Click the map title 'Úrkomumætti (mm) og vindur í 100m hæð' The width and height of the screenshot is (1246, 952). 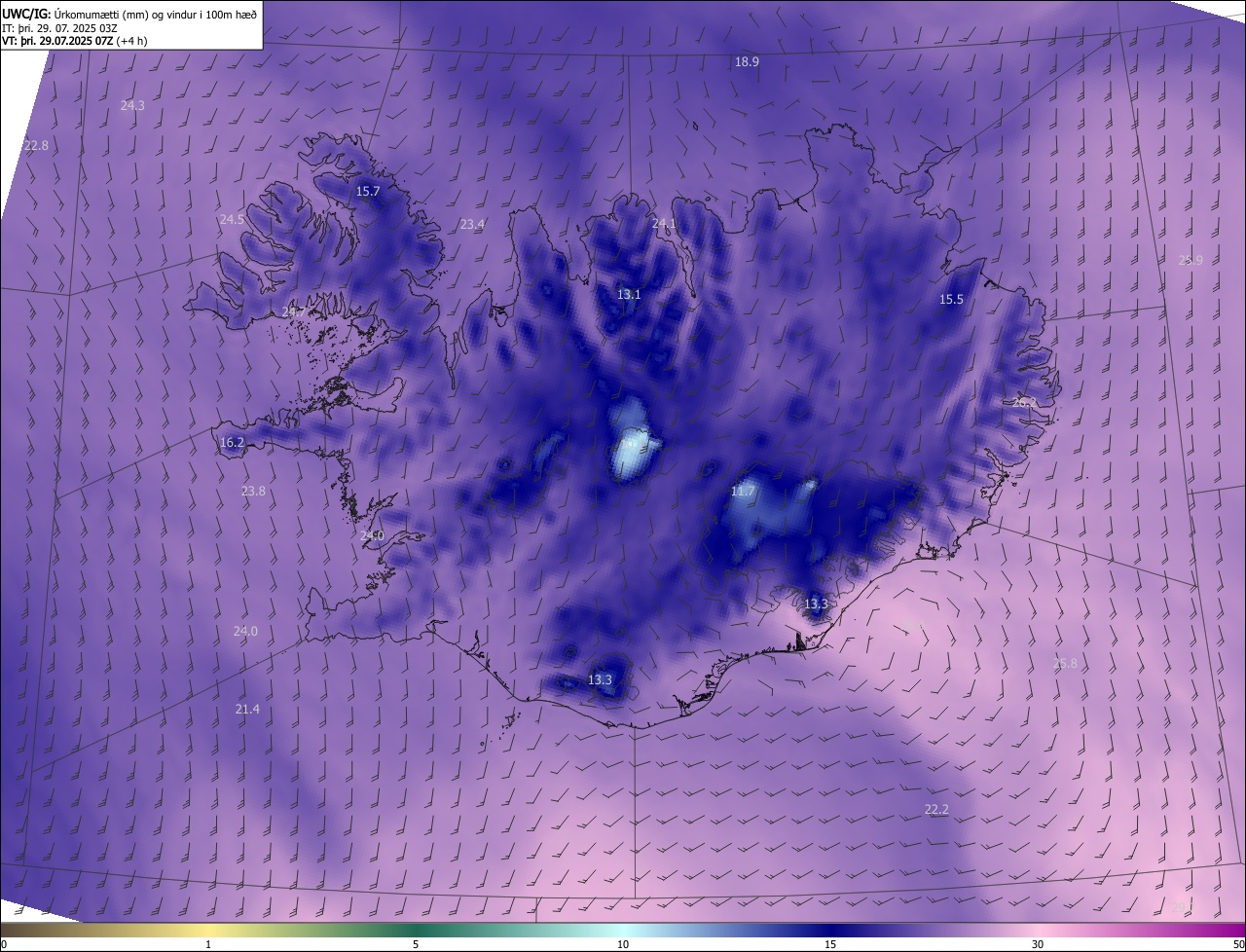pos(155,14)
